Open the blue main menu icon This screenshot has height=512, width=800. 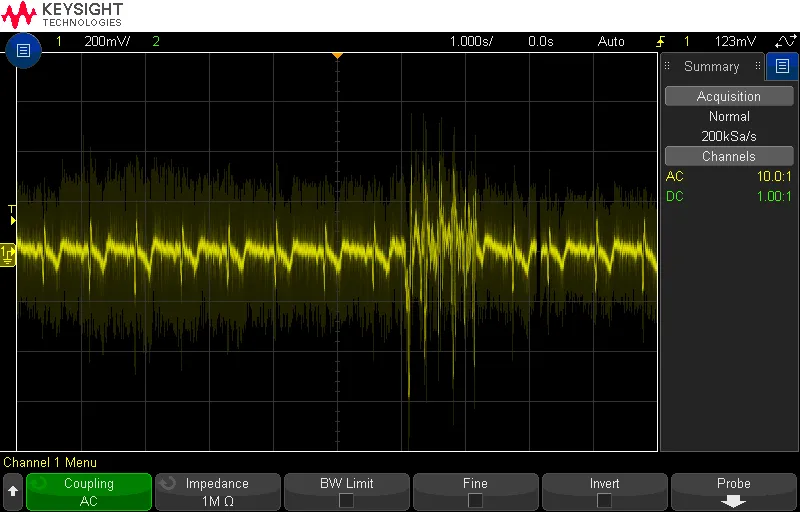23,50
